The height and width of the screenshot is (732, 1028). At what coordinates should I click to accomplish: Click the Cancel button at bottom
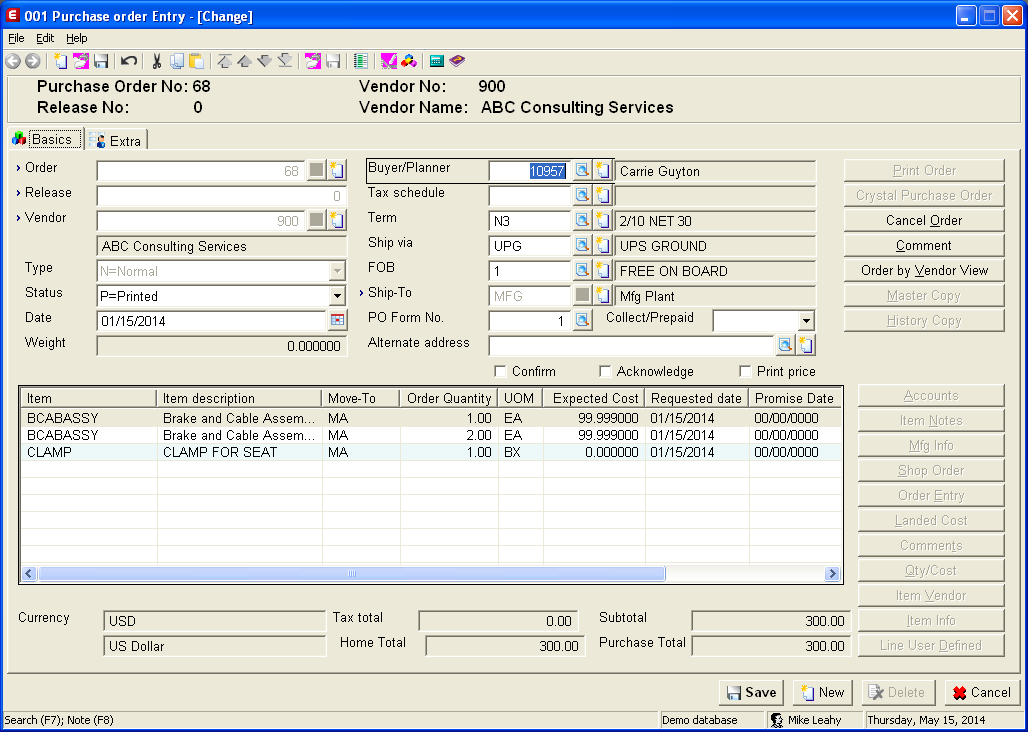point(982,693)
